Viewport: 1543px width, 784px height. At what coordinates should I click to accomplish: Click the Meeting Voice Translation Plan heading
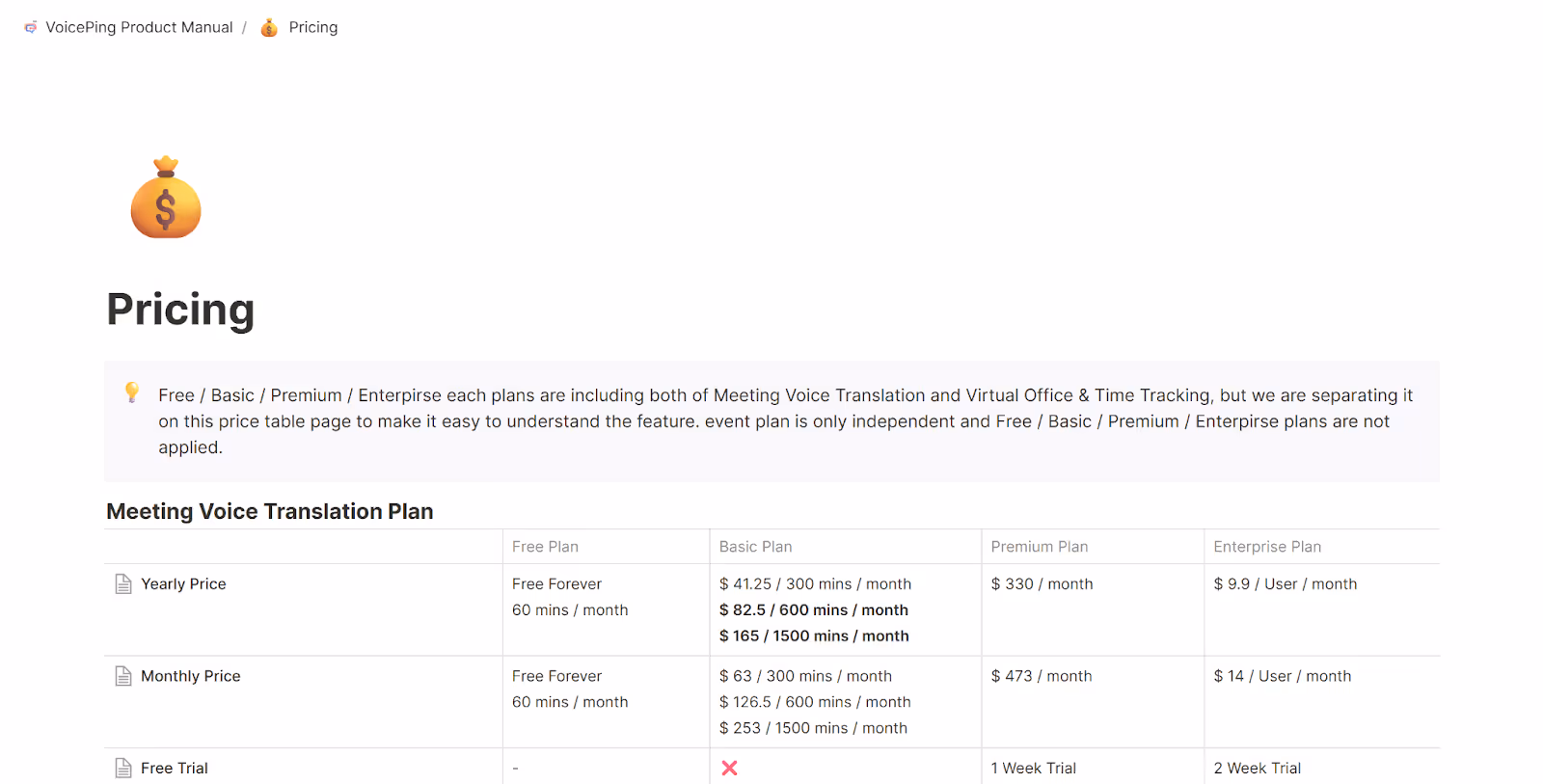click(270, 511)
